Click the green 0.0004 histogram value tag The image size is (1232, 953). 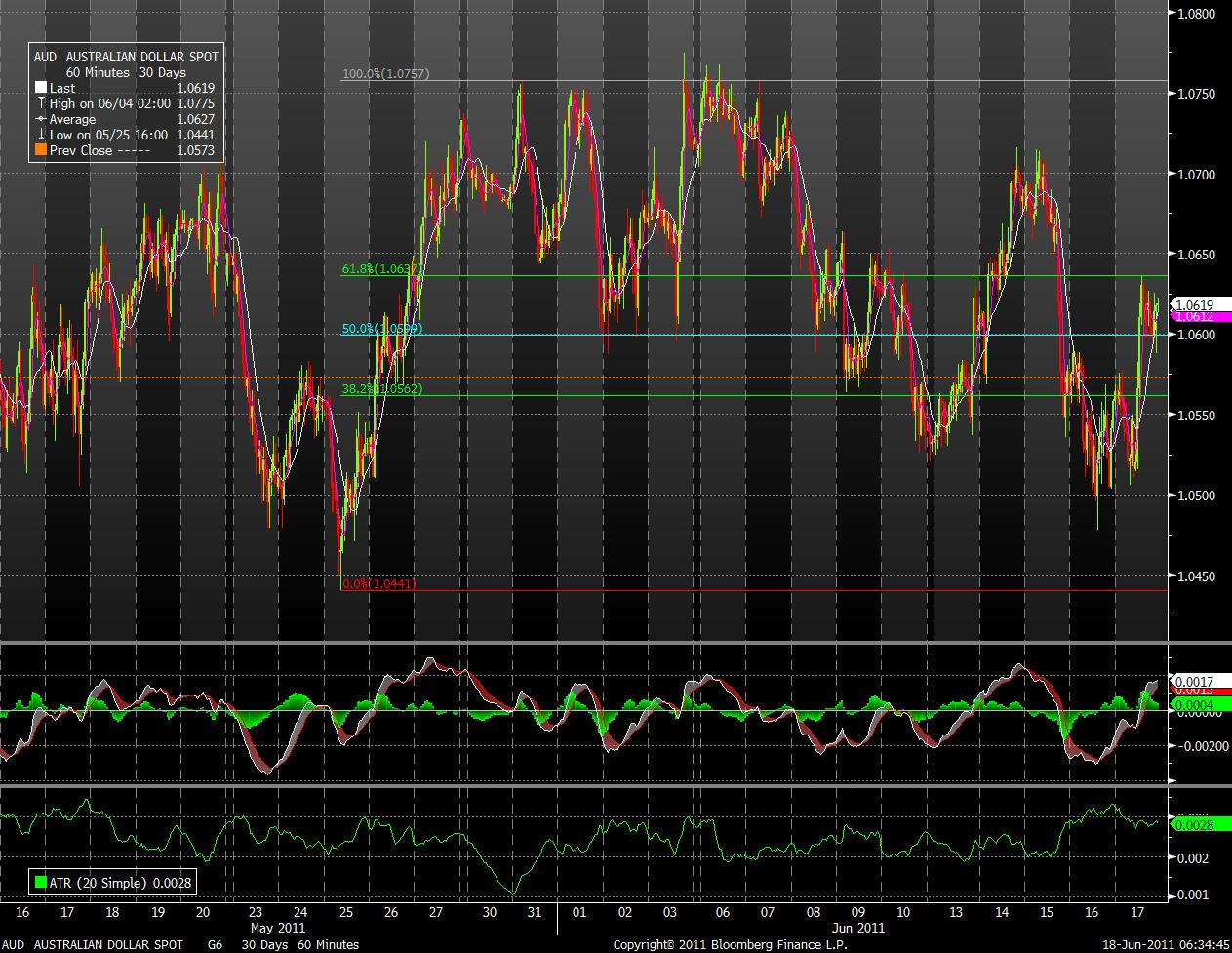1195,704
